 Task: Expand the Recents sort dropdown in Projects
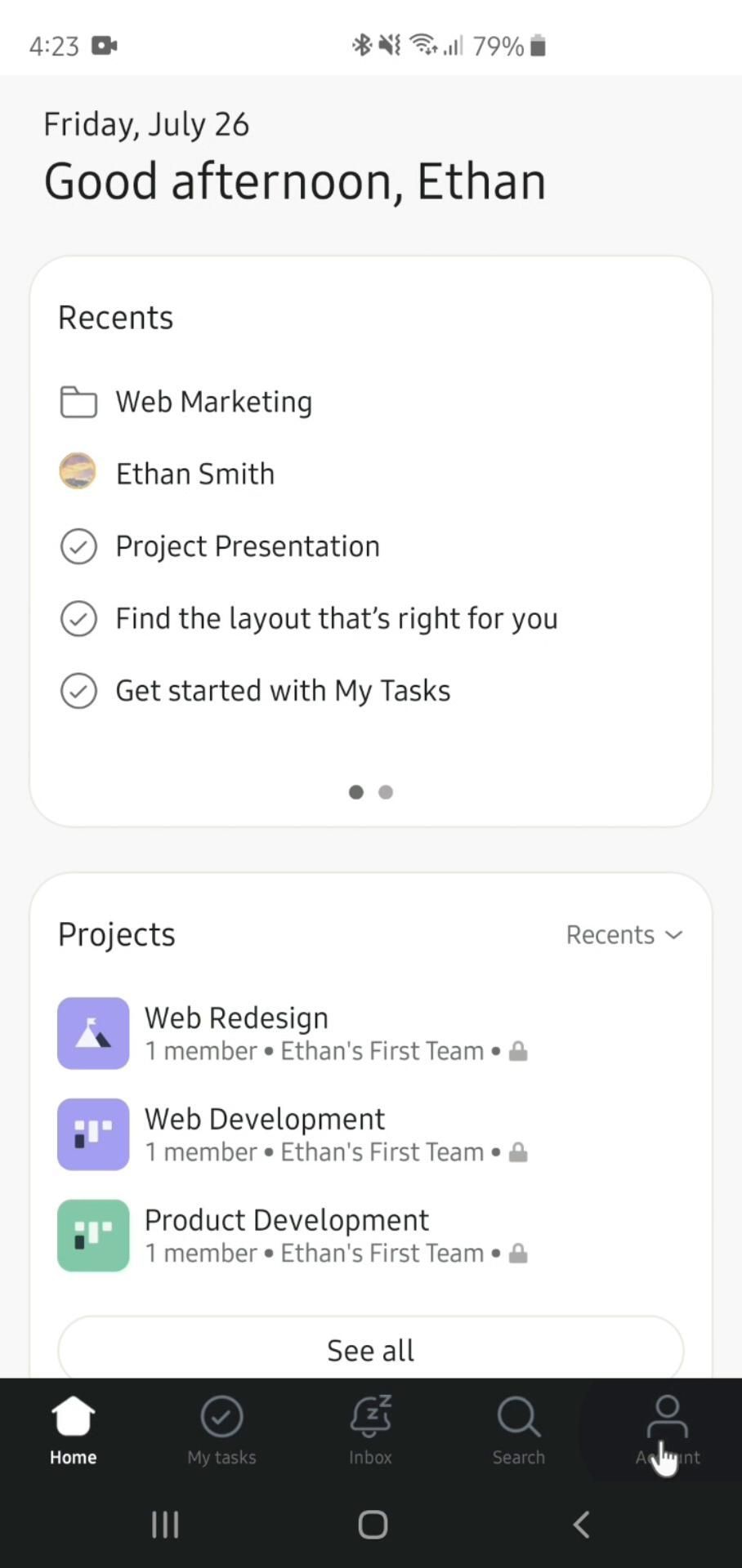(x=624, y=934)
